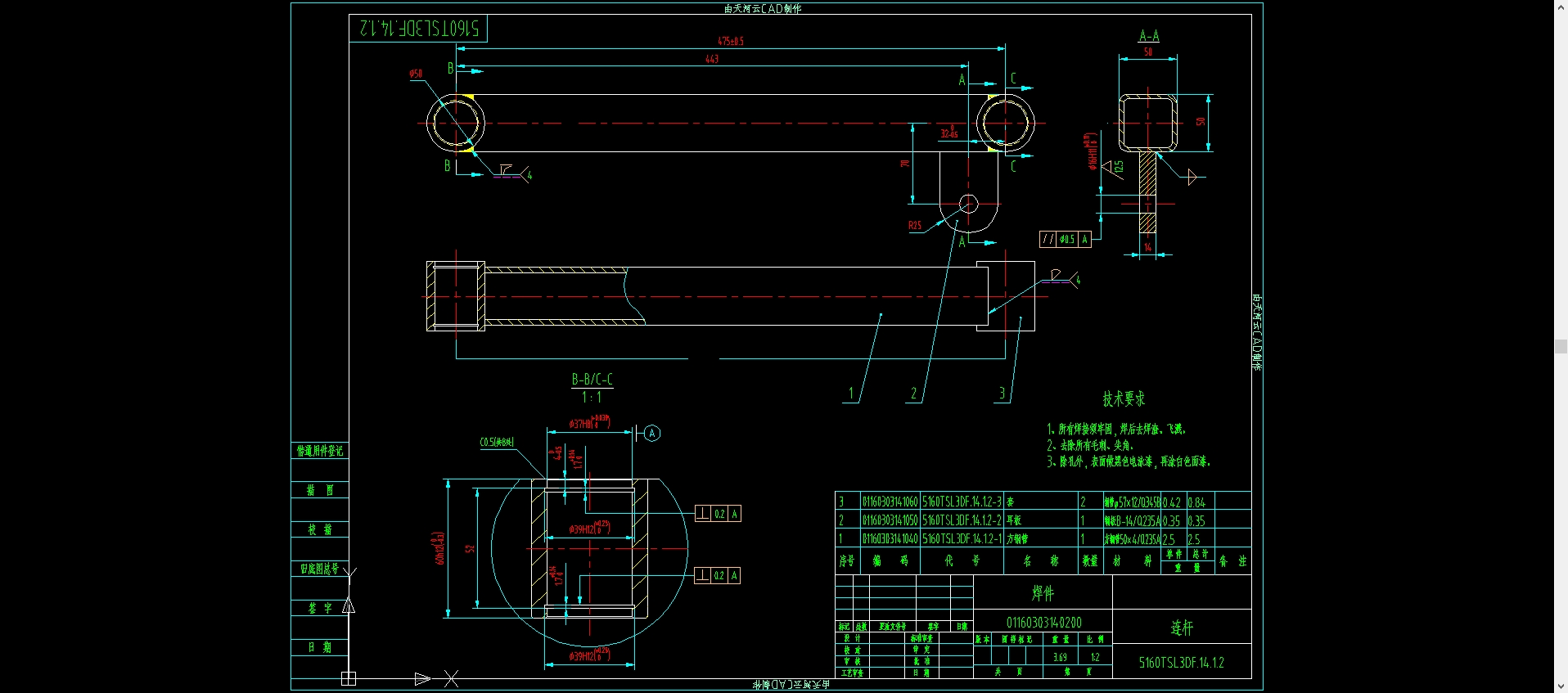Screen dimensions: 1568x693
Task: Click the "60h12" height dimension
Action: 439,548
